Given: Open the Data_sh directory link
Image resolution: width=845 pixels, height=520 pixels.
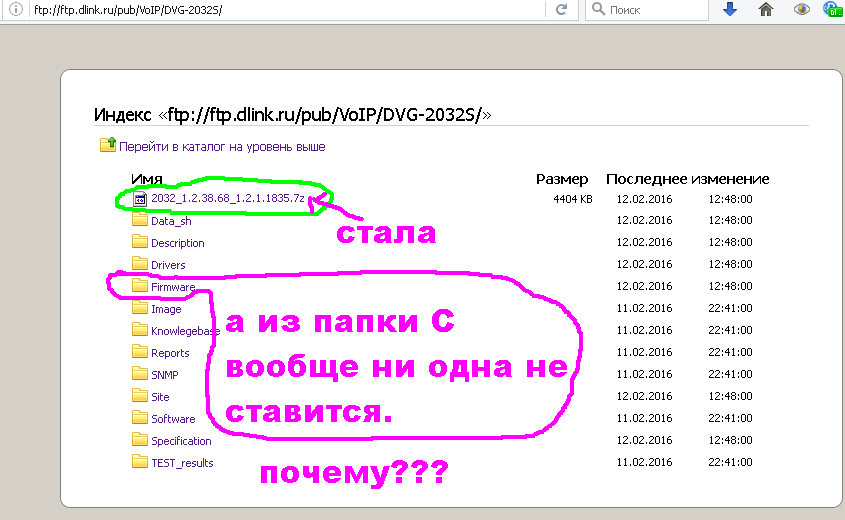Looking at the screenshot, I should pyautogui.click(x=171, y=221).
